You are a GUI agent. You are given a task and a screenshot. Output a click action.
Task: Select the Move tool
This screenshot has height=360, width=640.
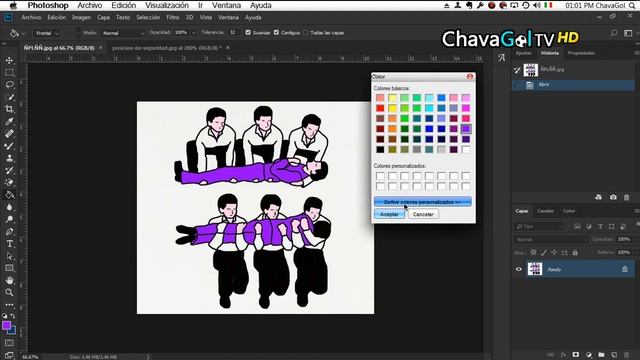click(9, 60)
